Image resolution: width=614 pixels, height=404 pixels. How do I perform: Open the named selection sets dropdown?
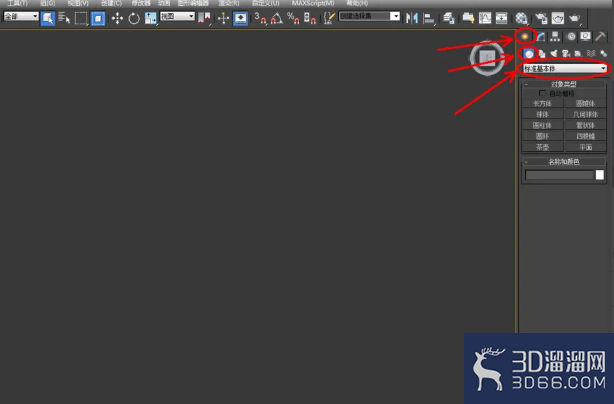(x=369, y=16)
